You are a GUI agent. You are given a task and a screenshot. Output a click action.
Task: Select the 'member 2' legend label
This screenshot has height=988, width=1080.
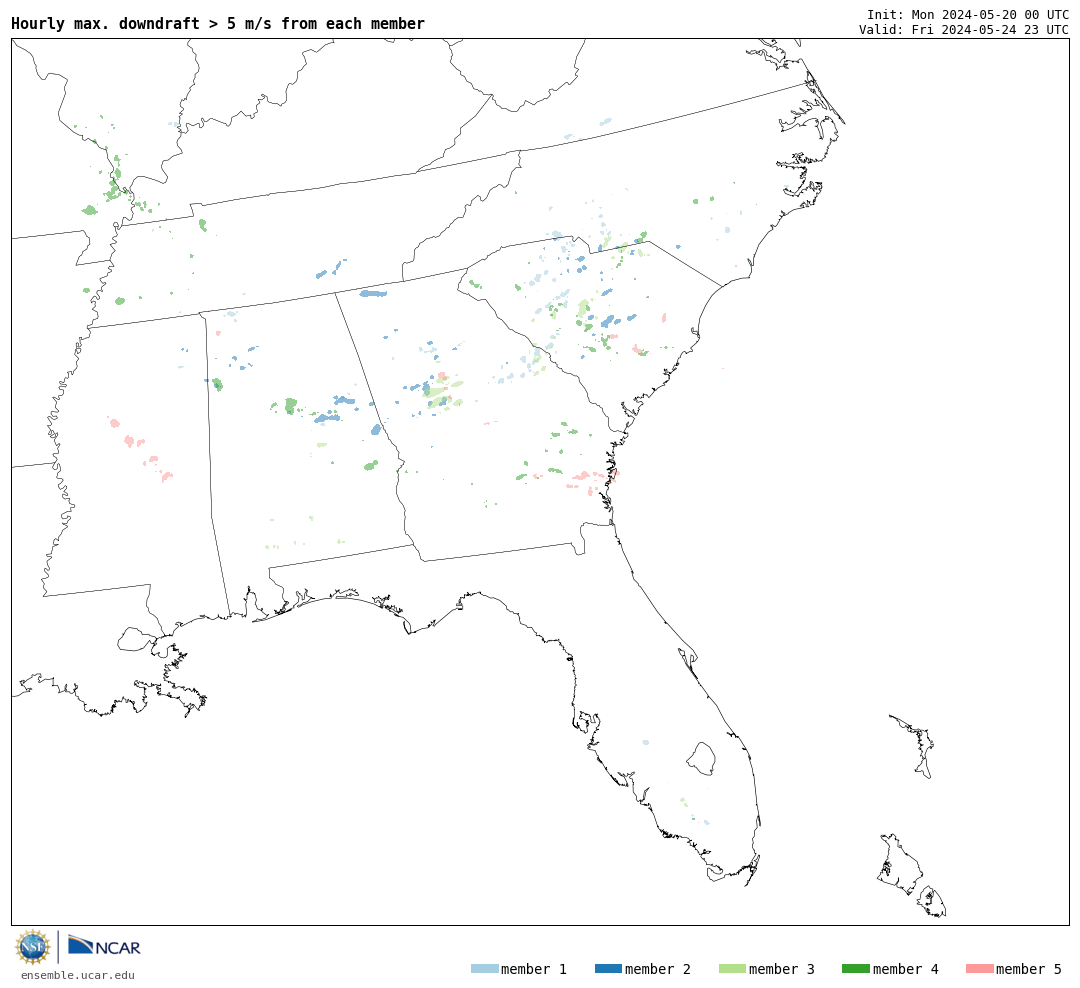pos(658,969)
